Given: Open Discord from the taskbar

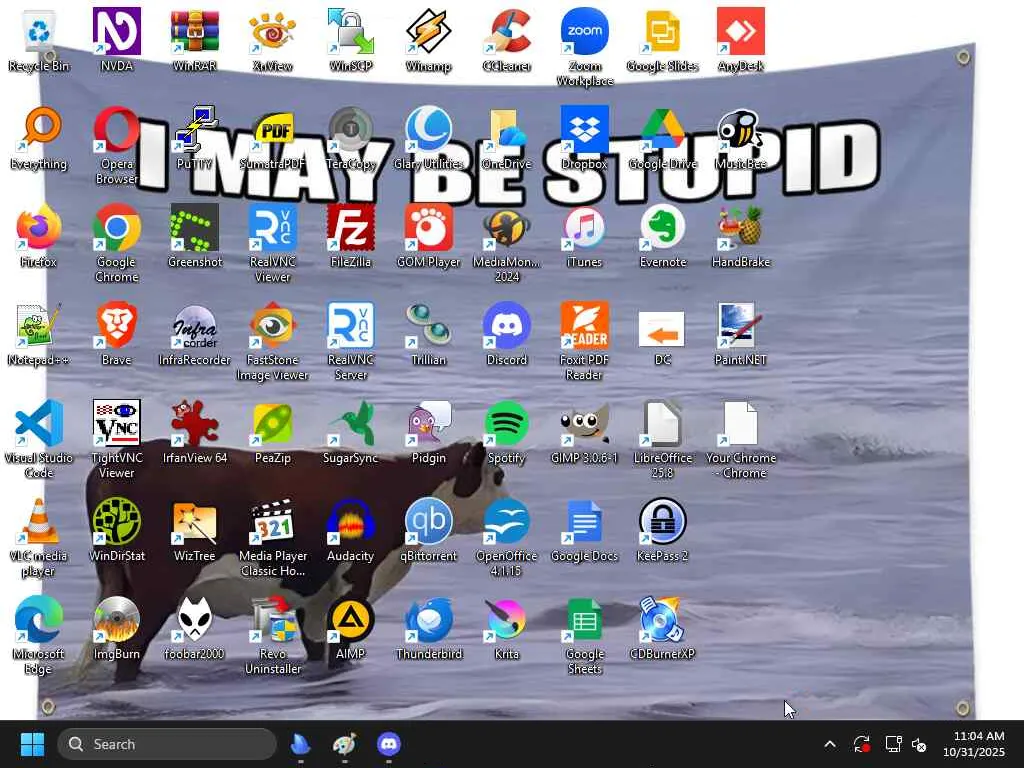Looking at the screenshot, I should pyautogui.click(x=389, y=744).
